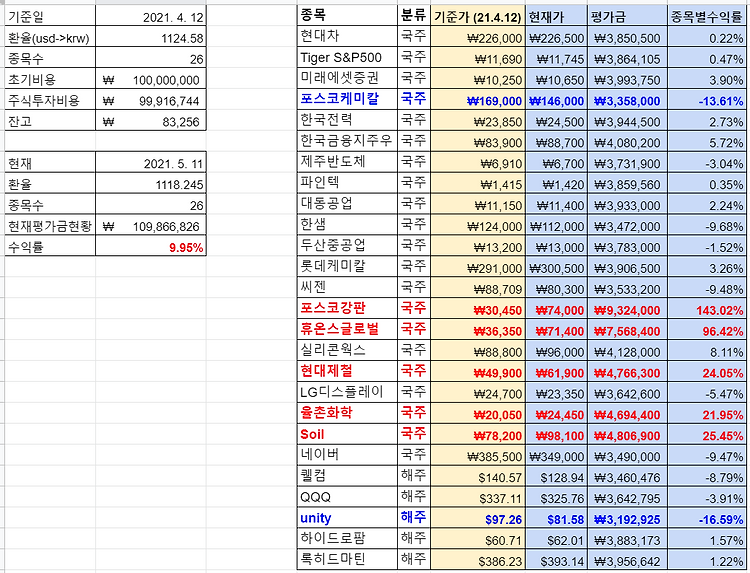
Task: Select the $337.11 base price cell
Action: (478, 498)
